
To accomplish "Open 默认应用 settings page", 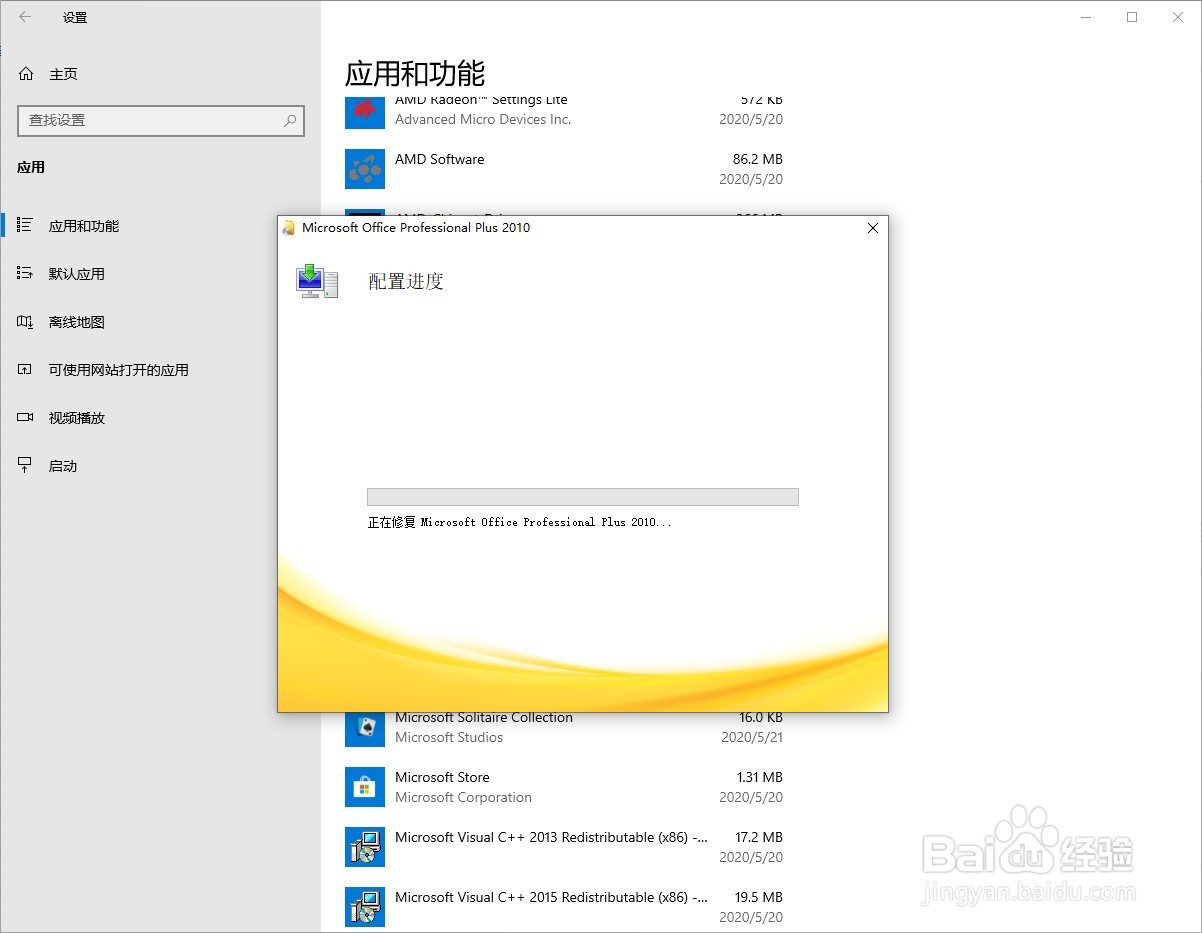I will point(77,274).
